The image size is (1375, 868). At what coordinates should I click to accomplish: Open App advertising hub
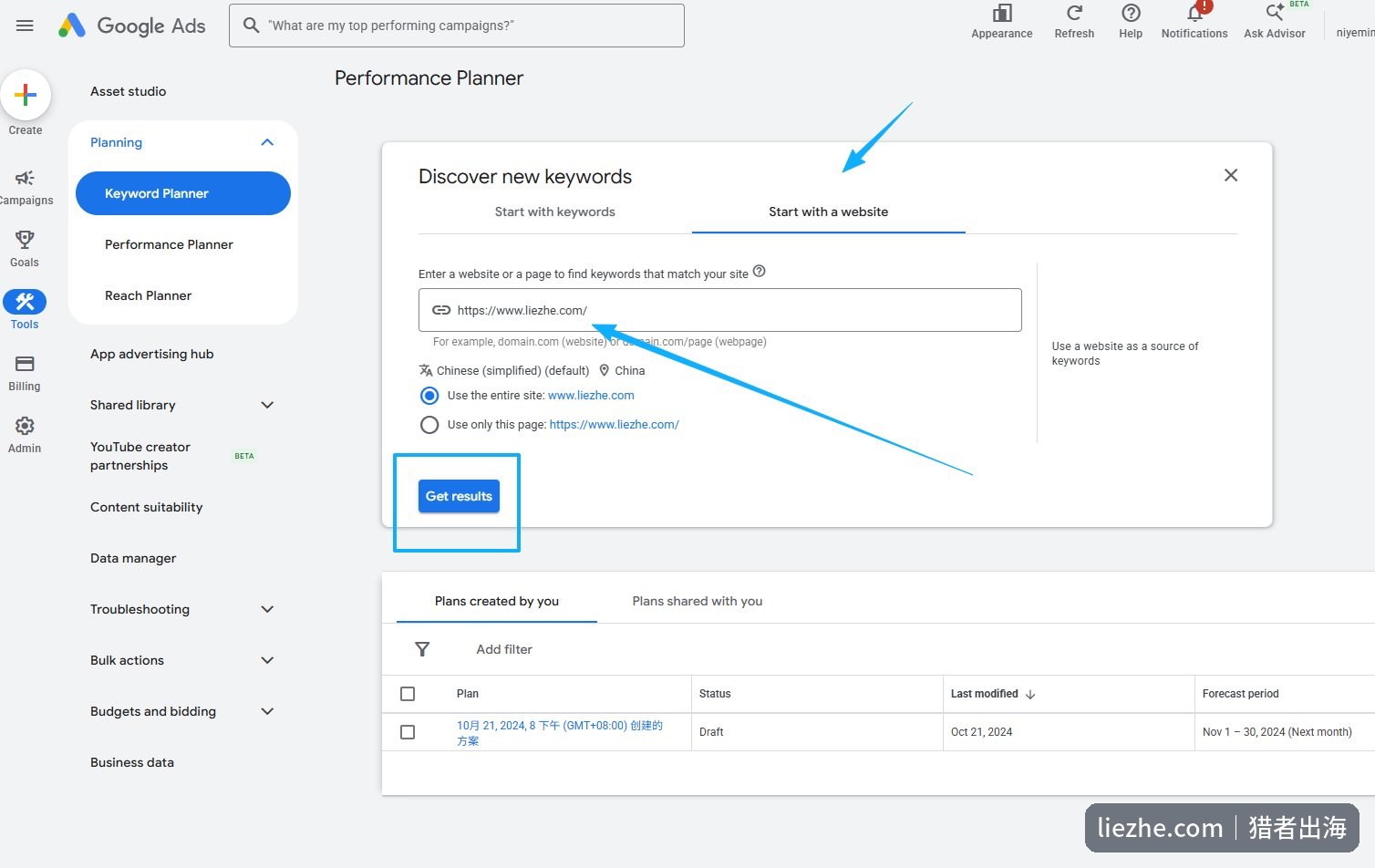coord(152,354)
